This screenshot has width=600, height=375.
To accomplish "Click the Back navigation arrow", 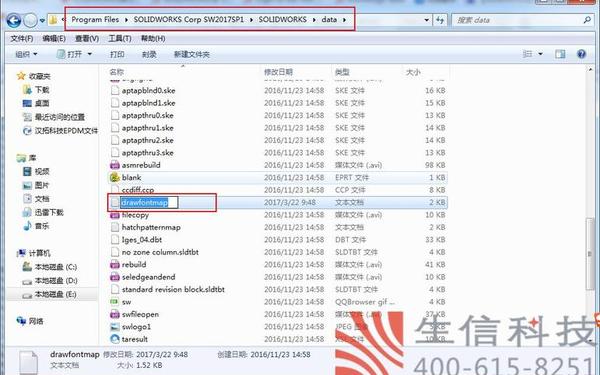I will click(14, 20).
